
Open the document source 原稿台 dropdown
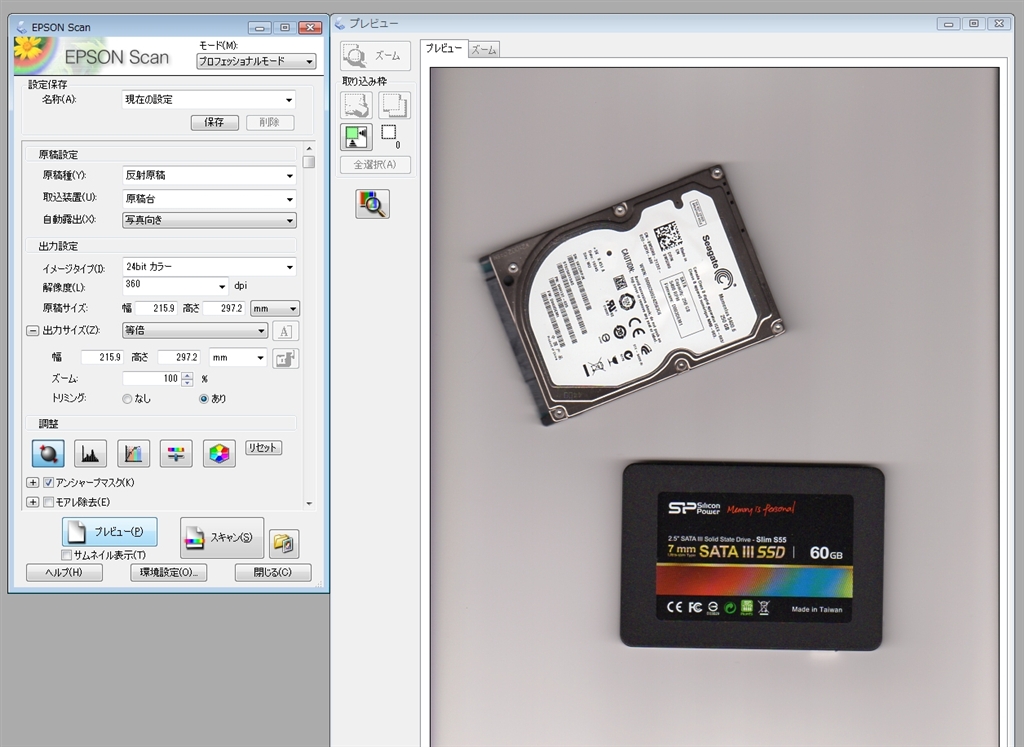click(x=209, y=199)
